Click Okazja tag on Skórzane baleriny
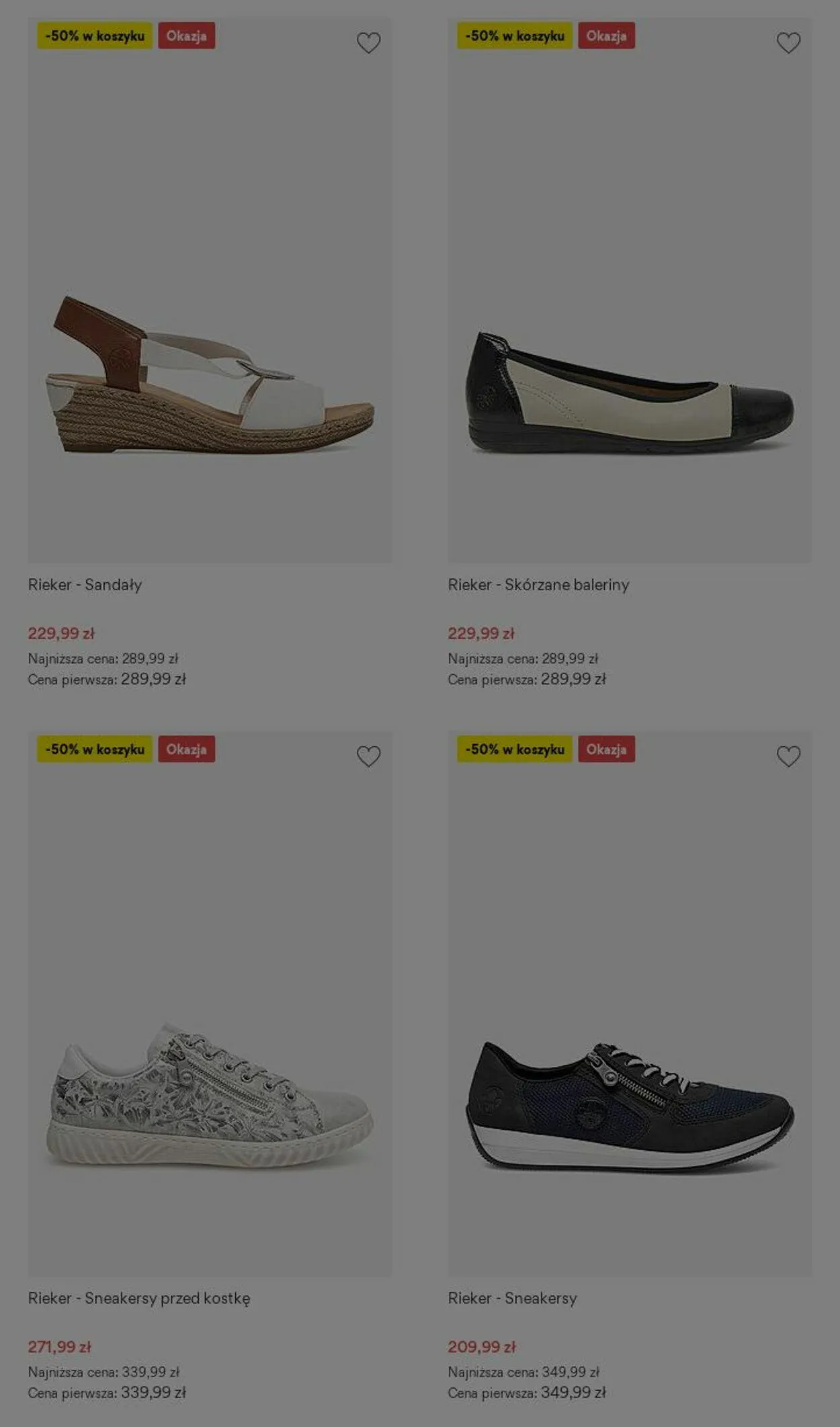 606,36
